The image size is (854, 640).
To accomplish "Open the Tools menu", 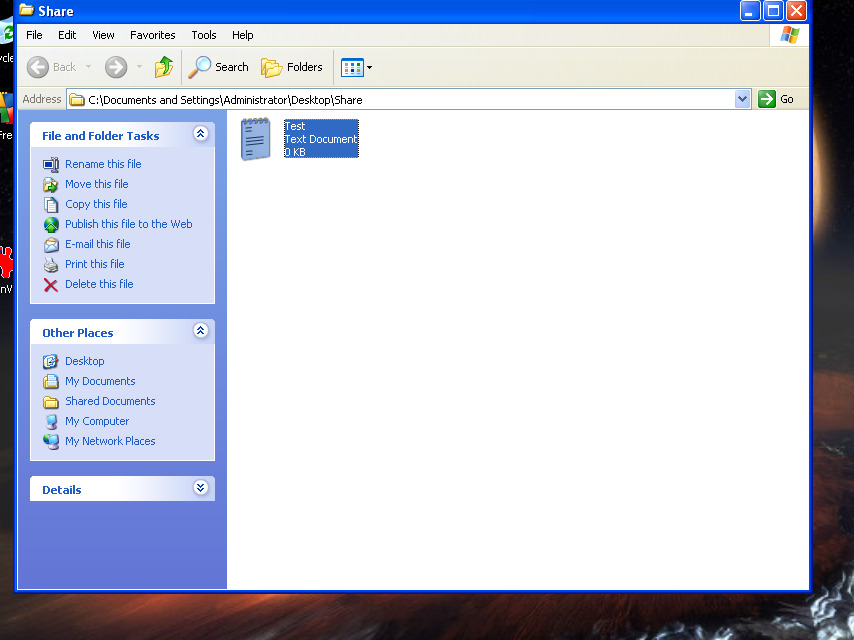I will [x=204, y=35].
